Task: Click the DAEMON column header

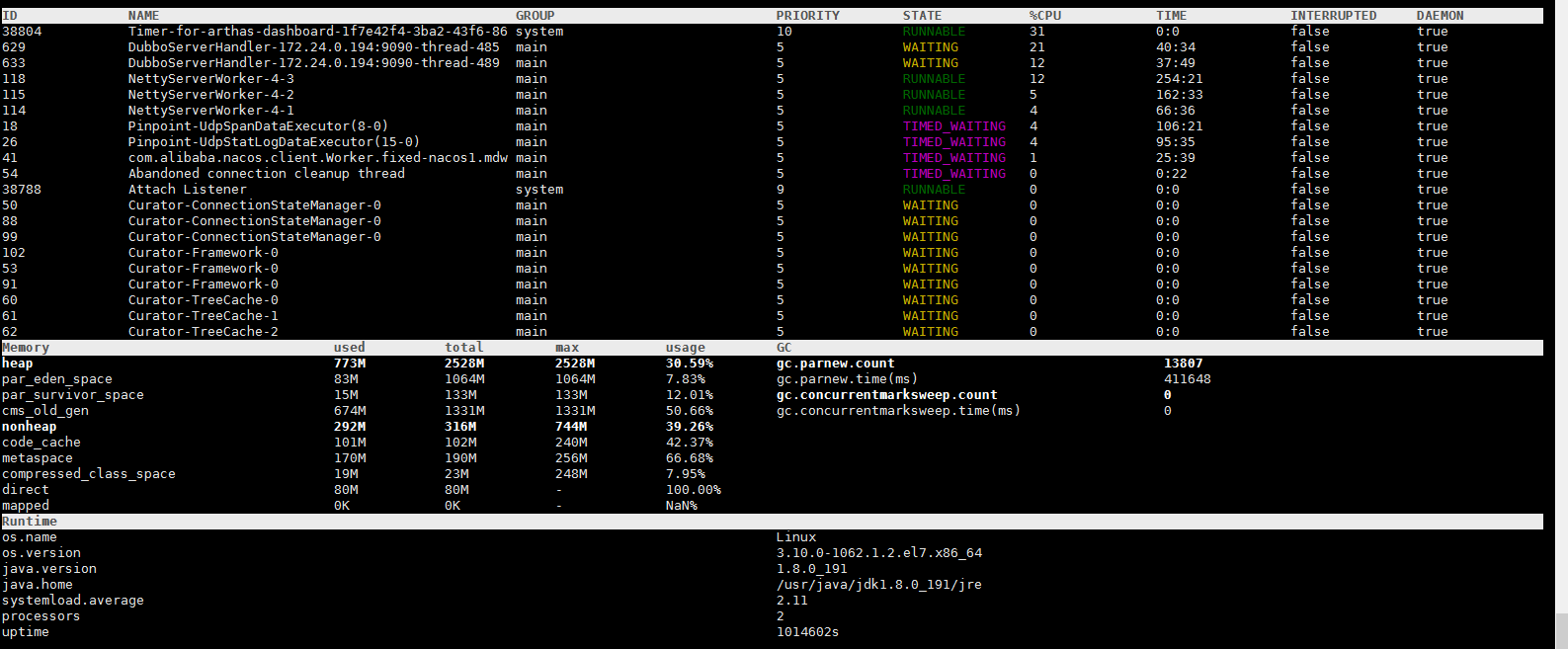Action: click(x=1440, y=16)
